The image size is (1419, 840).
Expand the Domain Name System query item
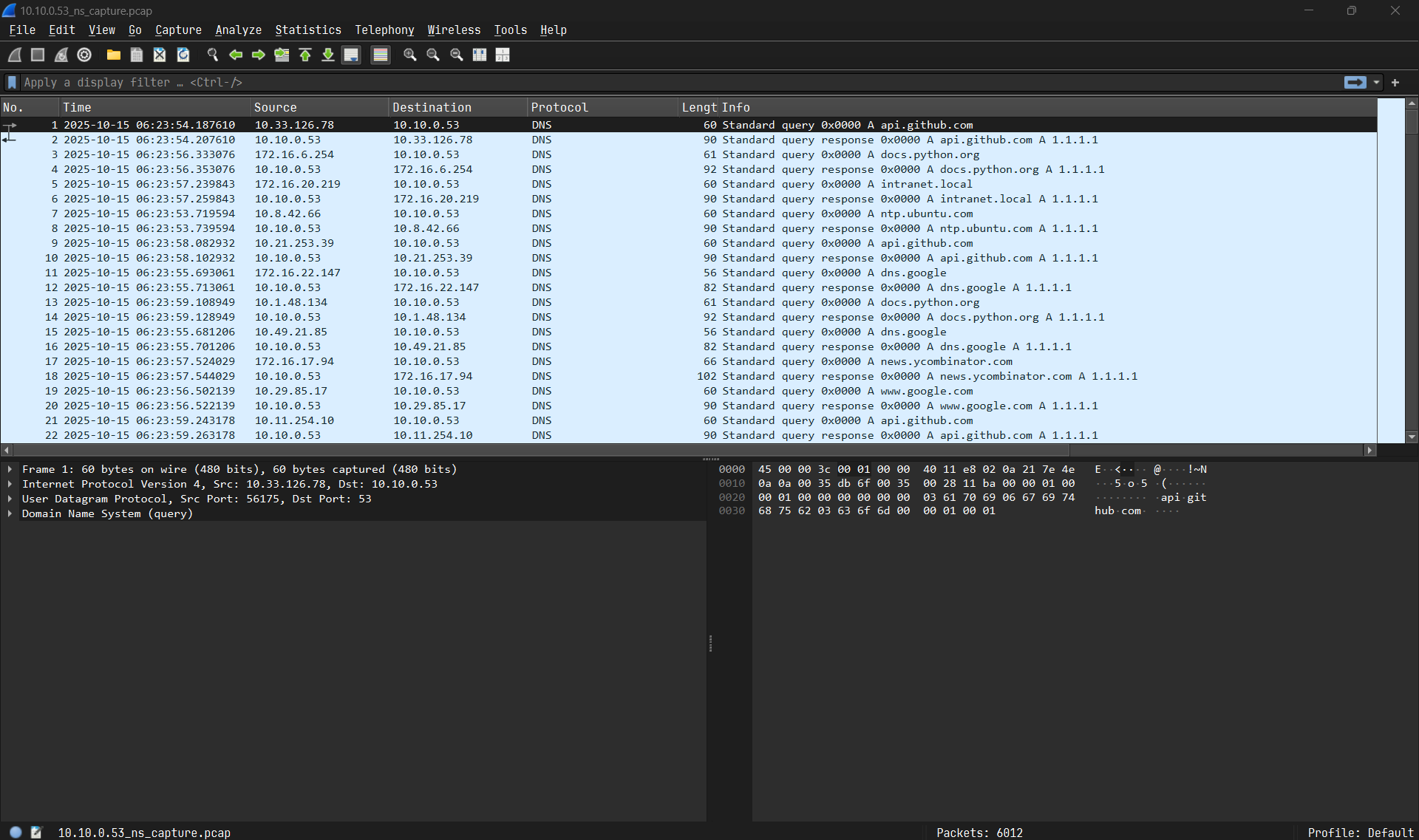(x=10, y=513)
